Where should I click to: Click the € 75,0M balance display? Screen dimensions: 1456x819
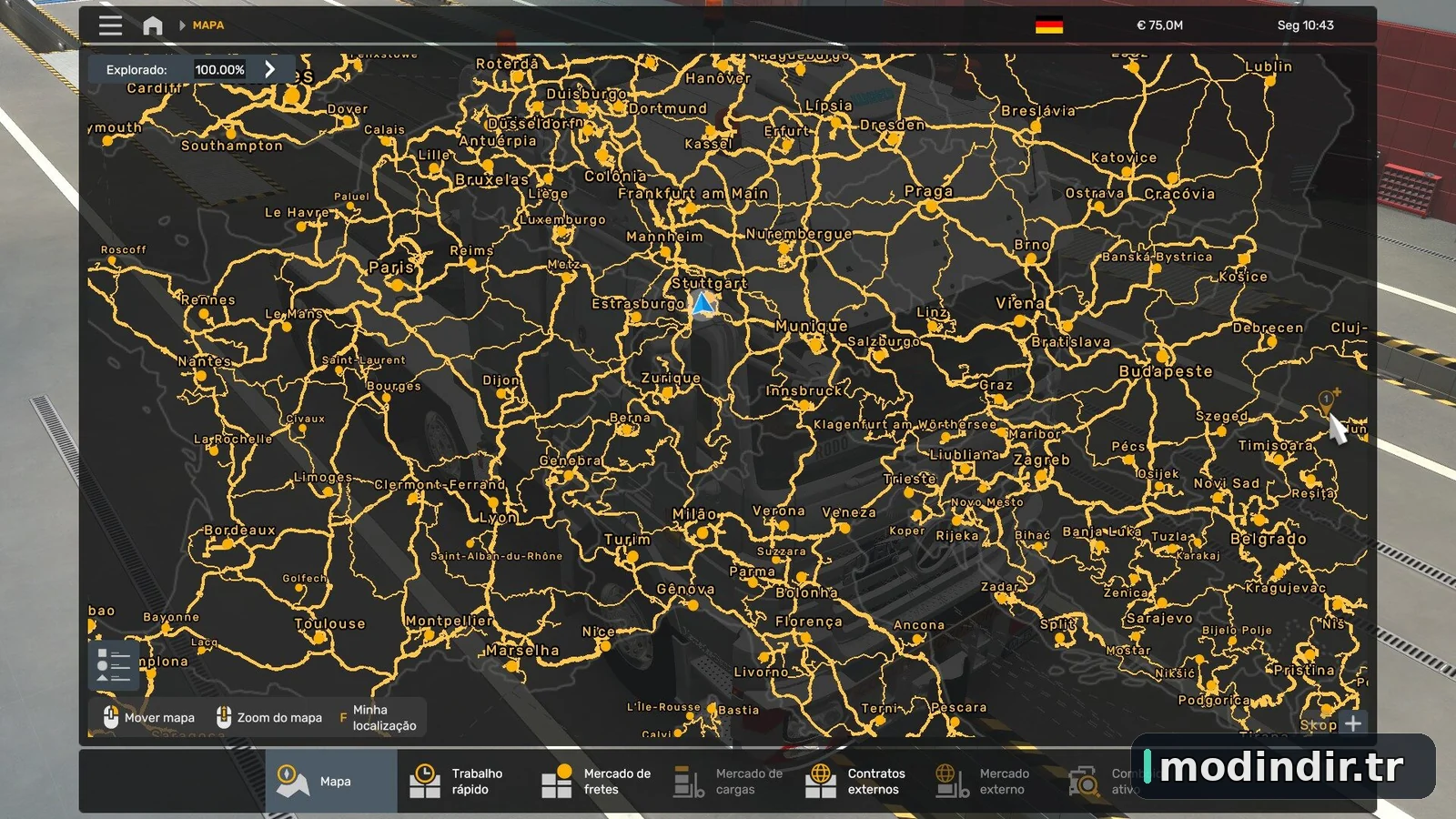1159,25
